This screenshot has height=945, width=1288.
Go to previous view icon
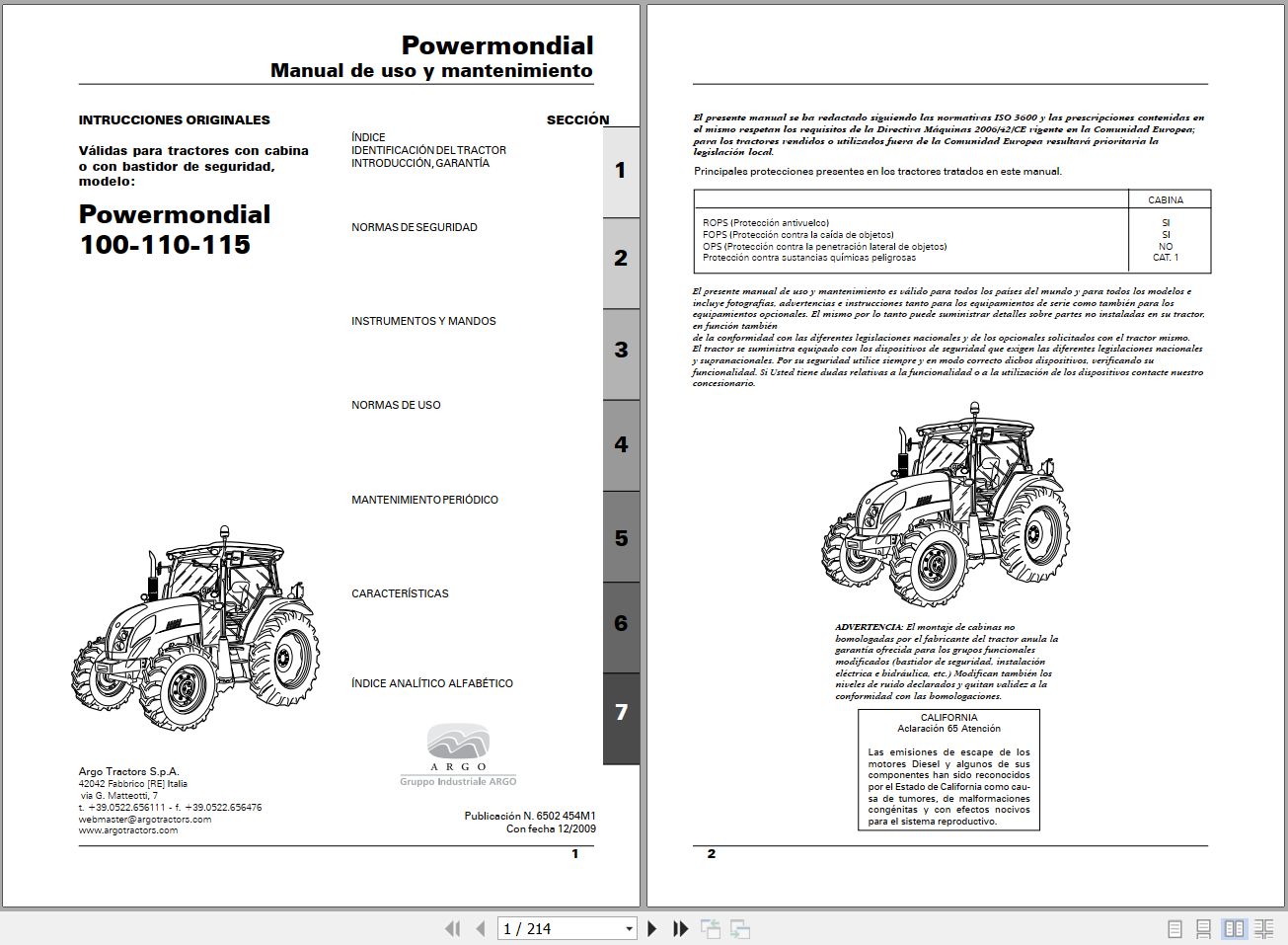click(711, 928)
